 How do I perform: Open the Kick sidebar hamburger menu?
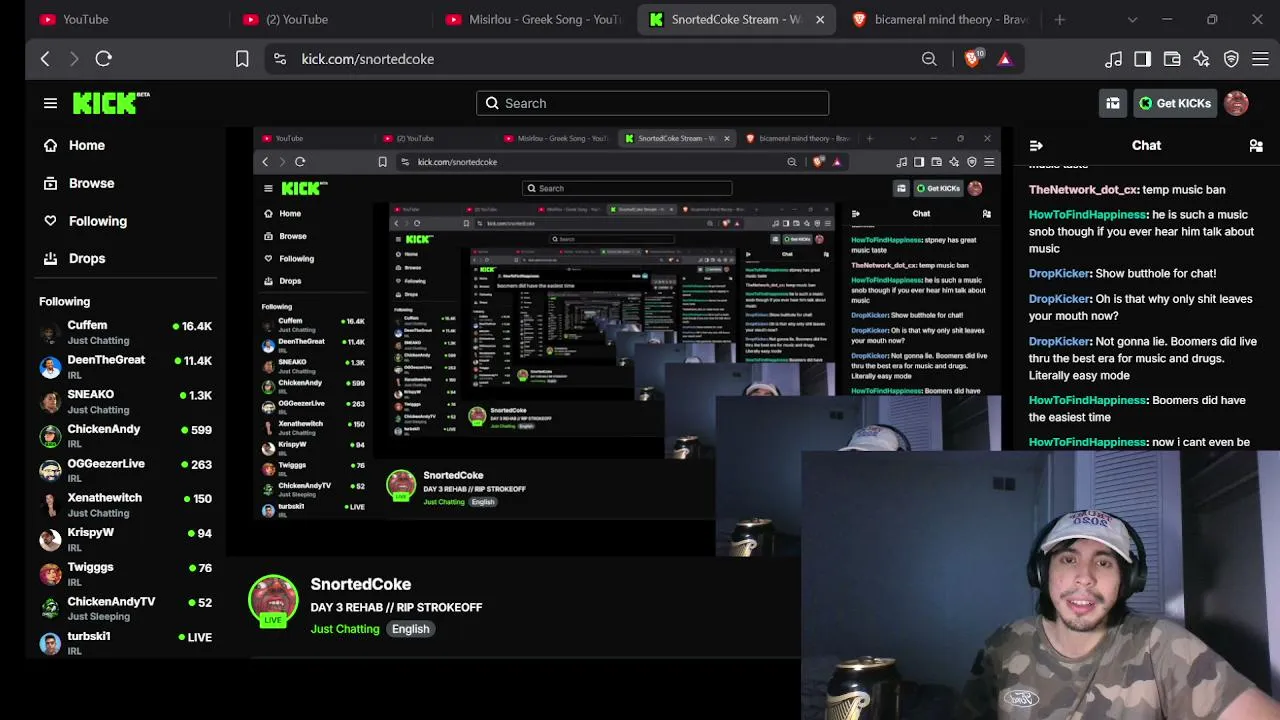(50, 103)
